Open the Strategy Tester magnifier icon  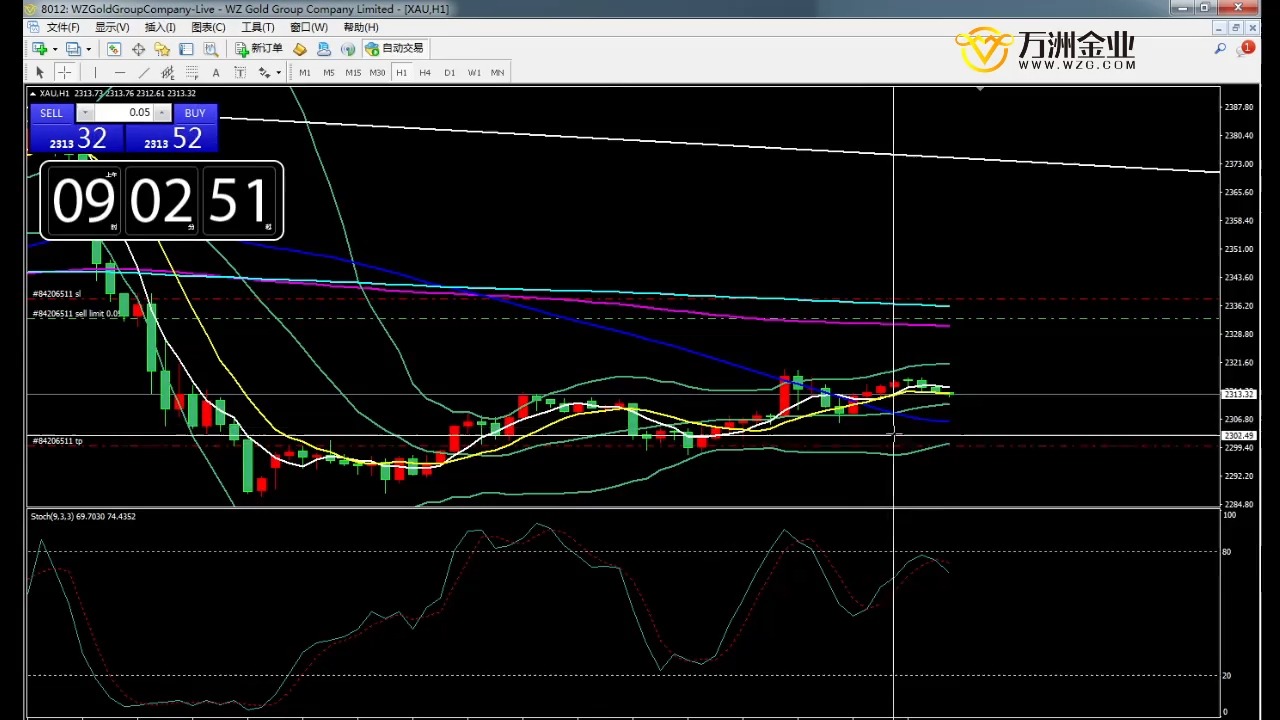tap(211, 48)
